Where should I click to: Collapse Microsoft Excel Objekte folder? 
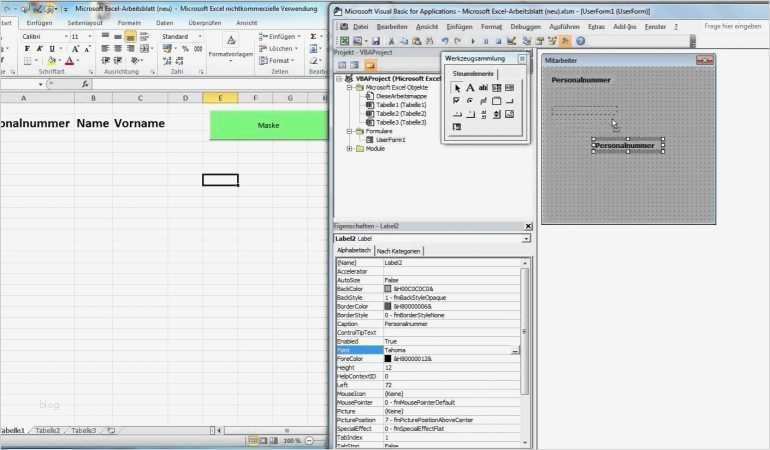pyautogui.click(x=350, y=87)
